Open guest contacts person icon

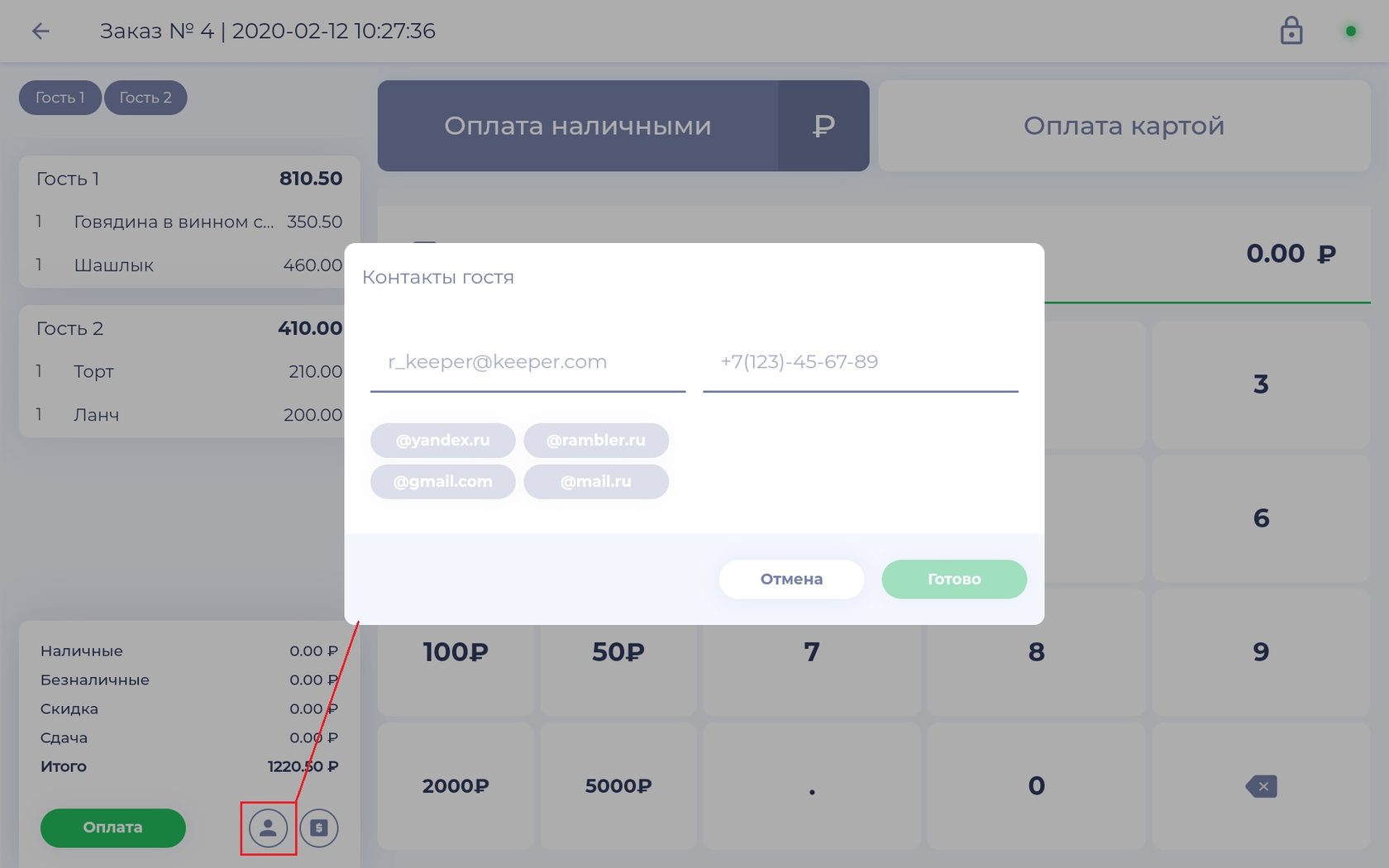click(x=268, y=827)
